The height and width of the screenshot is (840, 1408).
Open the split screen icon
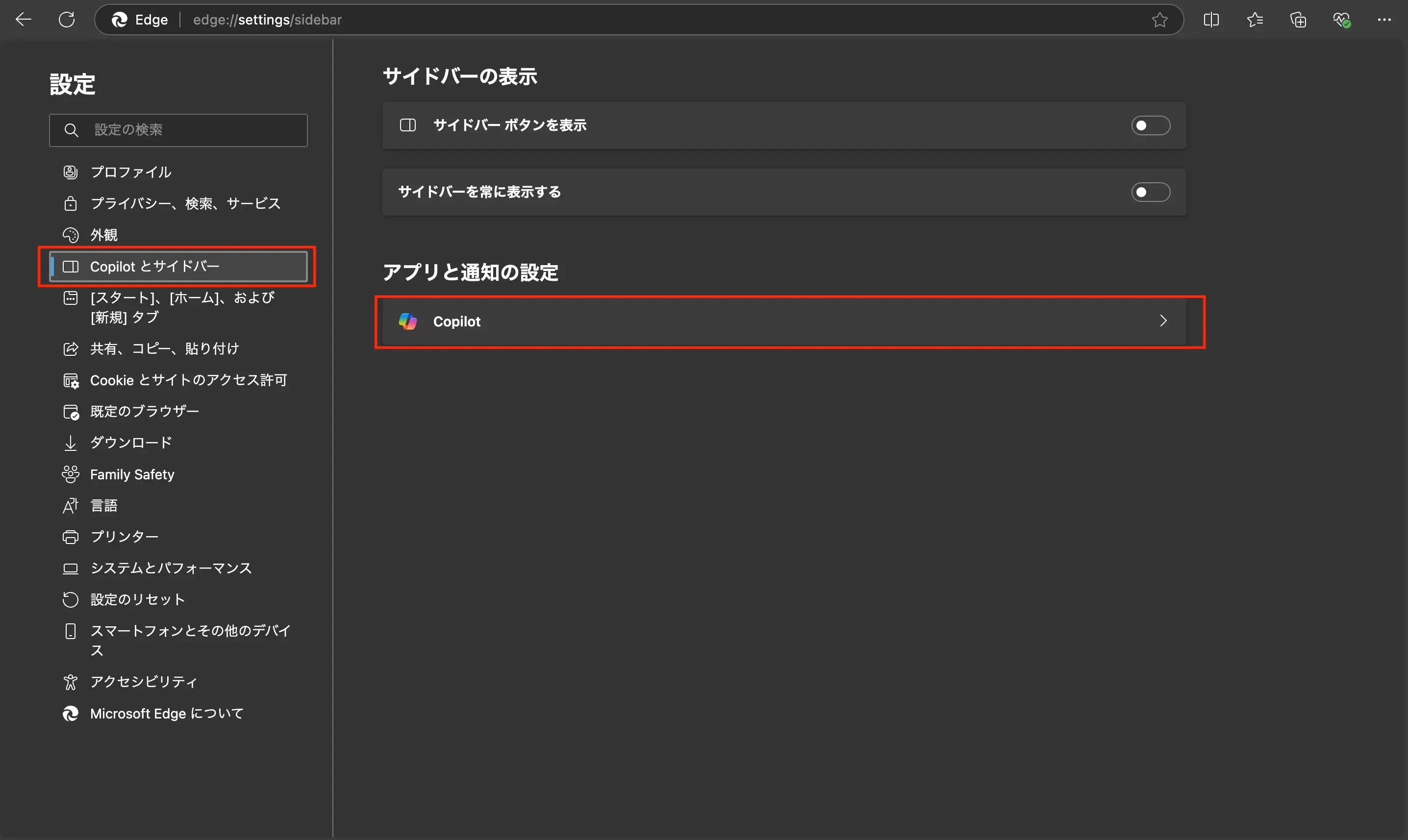[x=1211, y=19]
